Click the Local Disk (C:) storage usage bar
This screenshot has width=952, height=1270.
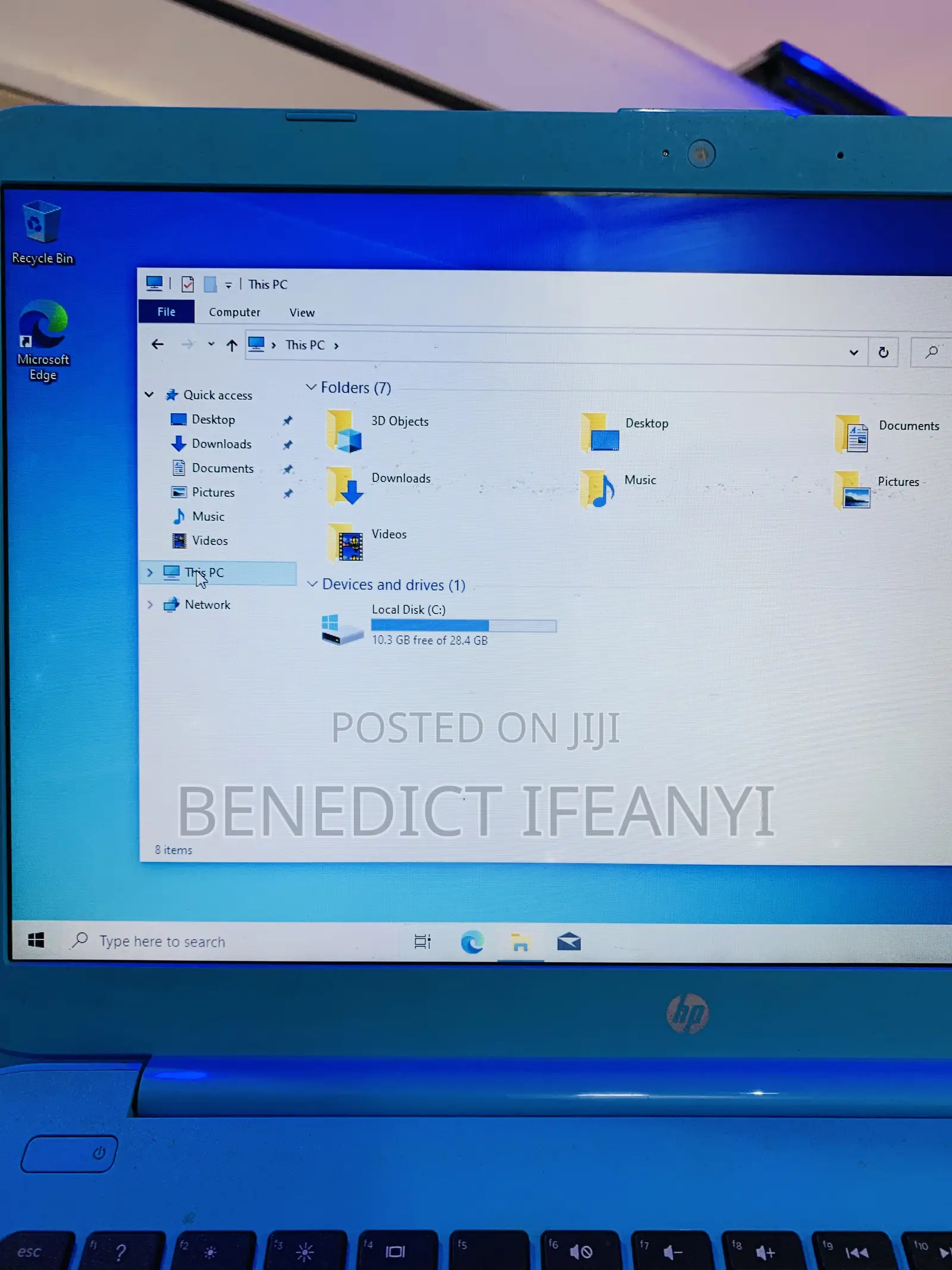[464, 625]
